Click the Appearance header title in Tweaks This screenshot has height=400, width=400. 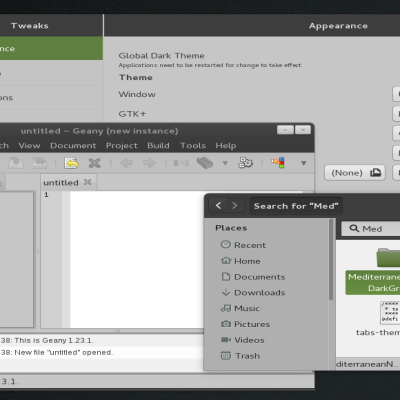tap(338, 26)
